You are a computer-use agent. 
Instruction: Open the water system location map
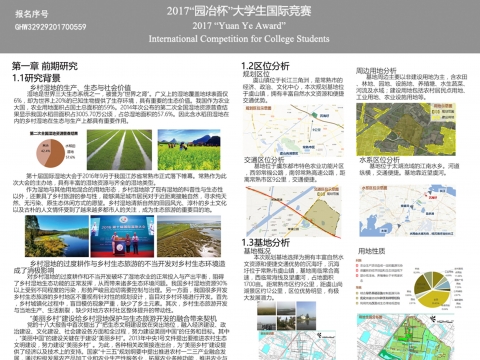407,211
